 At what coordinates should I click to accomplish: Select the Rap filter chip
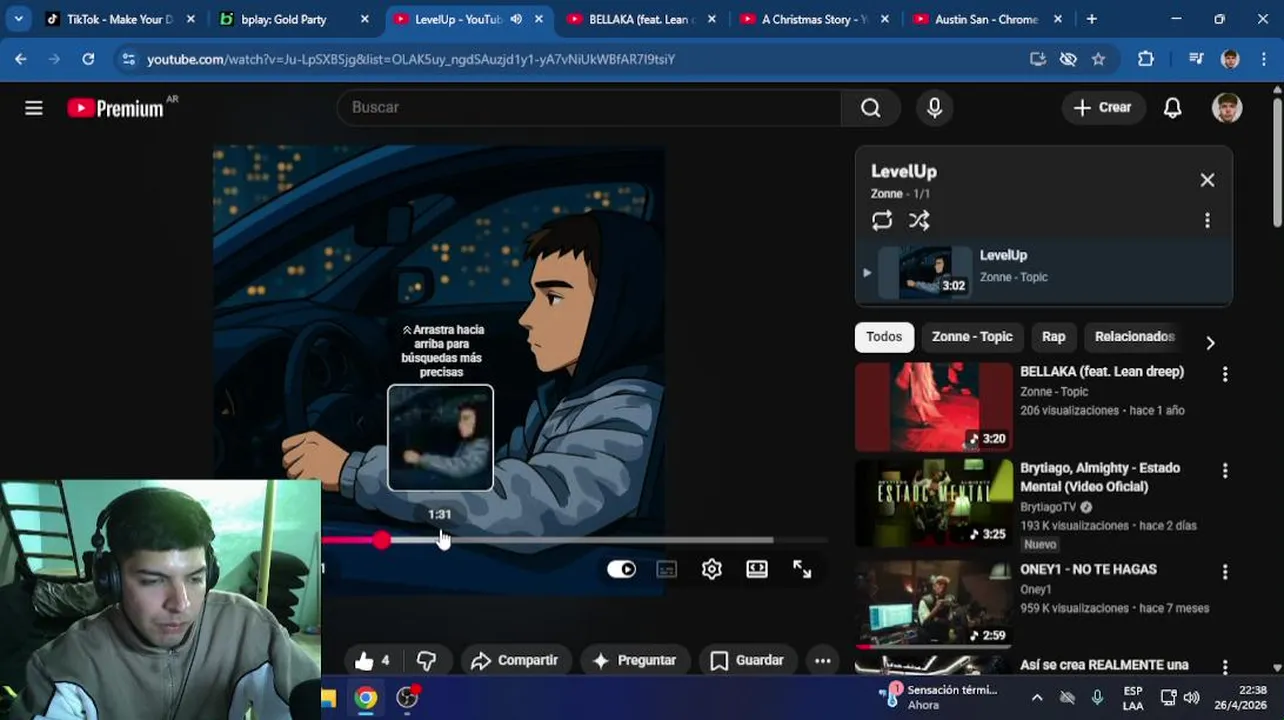pos(1054,337)
